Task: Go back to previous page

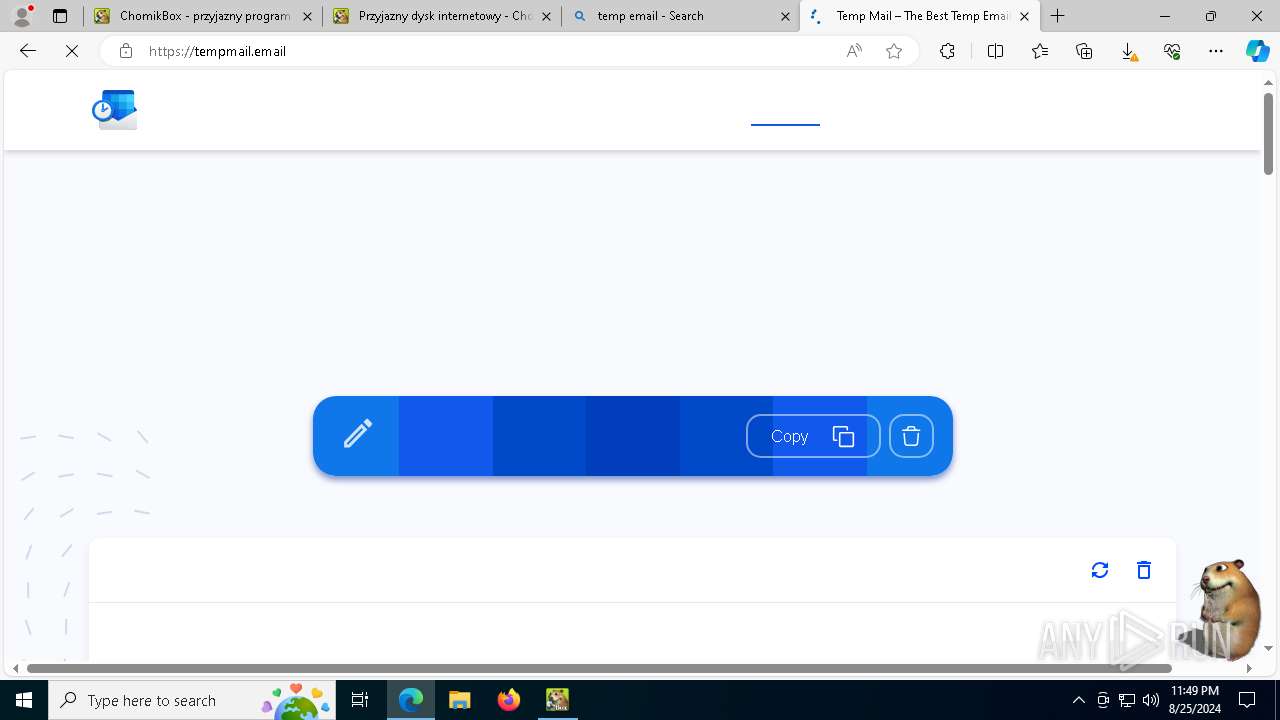Action: 28,51
